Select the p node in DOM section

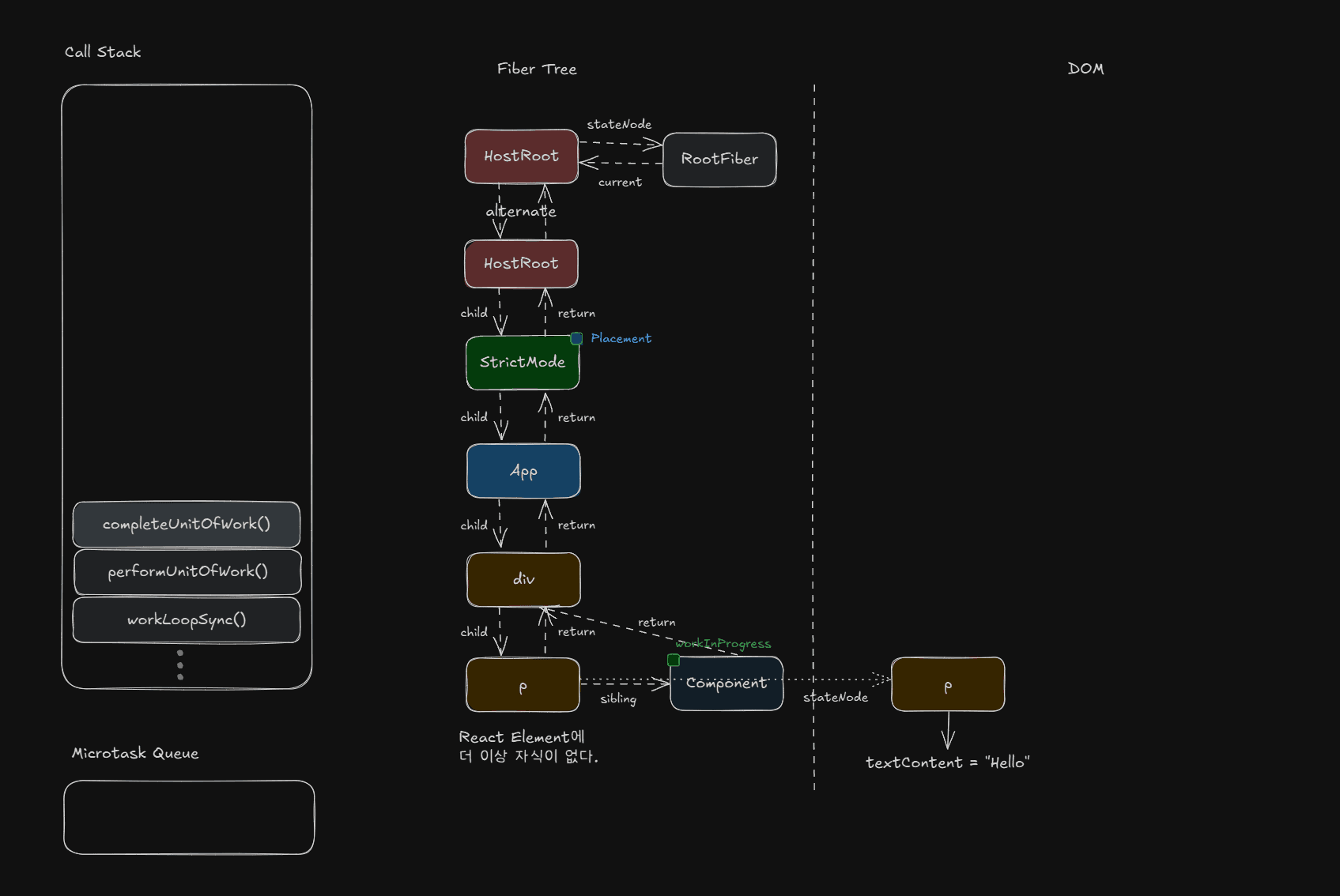pyautogui.click(x=948, y=685)
